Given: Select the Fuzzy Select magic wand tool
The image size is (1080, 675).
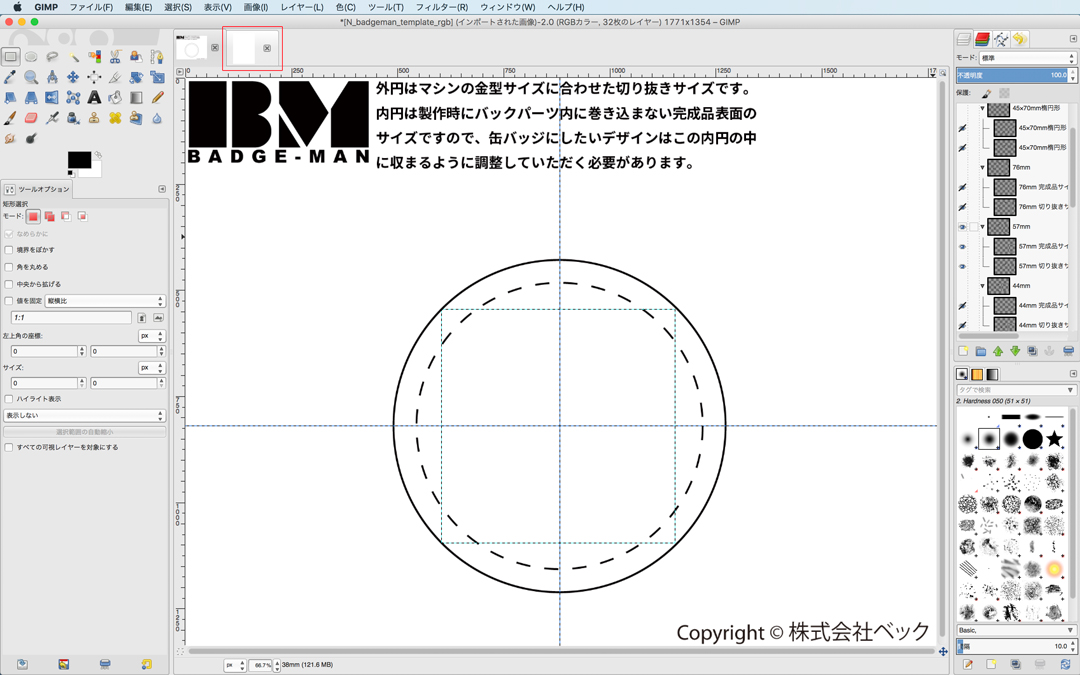Looking at the screenshot, I should (x=73, y=57).
